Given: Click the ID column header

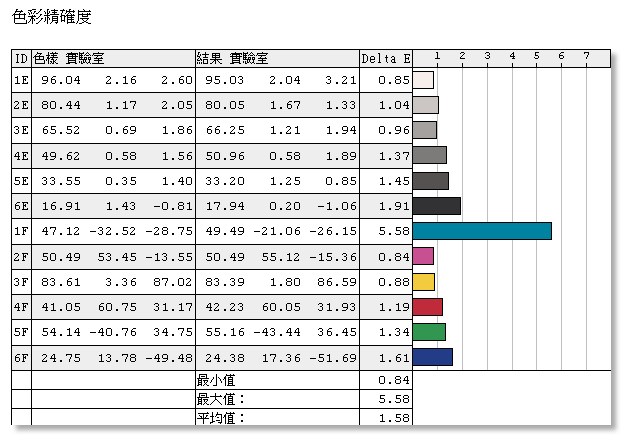Looking at the screenshot, I should click(x=21, y=57).
